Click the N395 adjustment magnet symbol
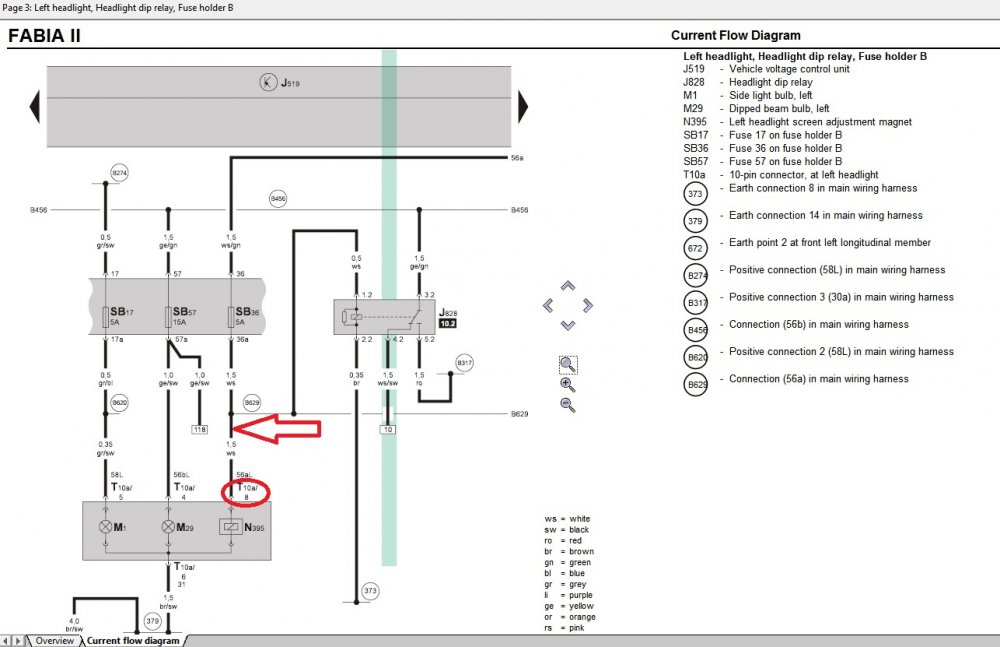The height and width of the screenshot is (647, 1000). [231, 526]
